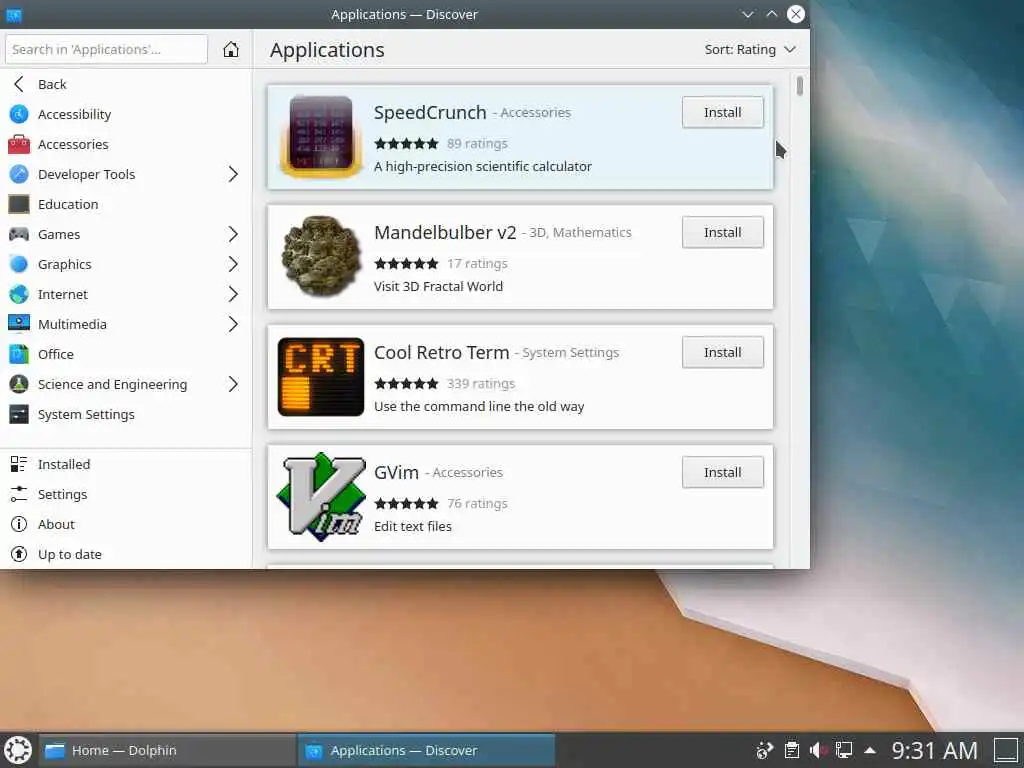Open the System Settings category
This screenshot has width=1024, height=768.
coord(125,415)
